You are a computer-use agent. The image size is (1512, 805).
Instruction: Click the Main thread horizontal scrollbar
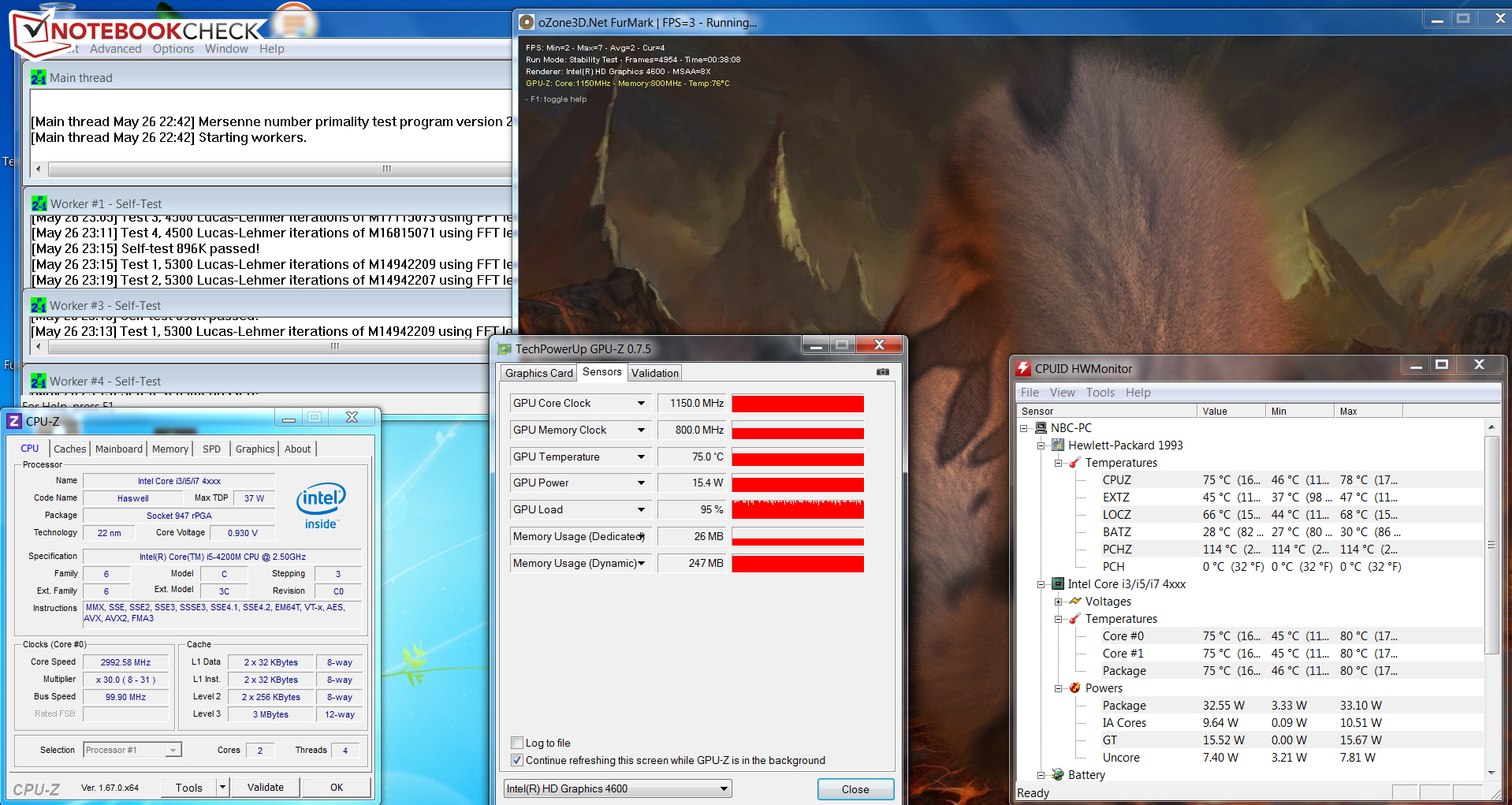coord(272,169)
